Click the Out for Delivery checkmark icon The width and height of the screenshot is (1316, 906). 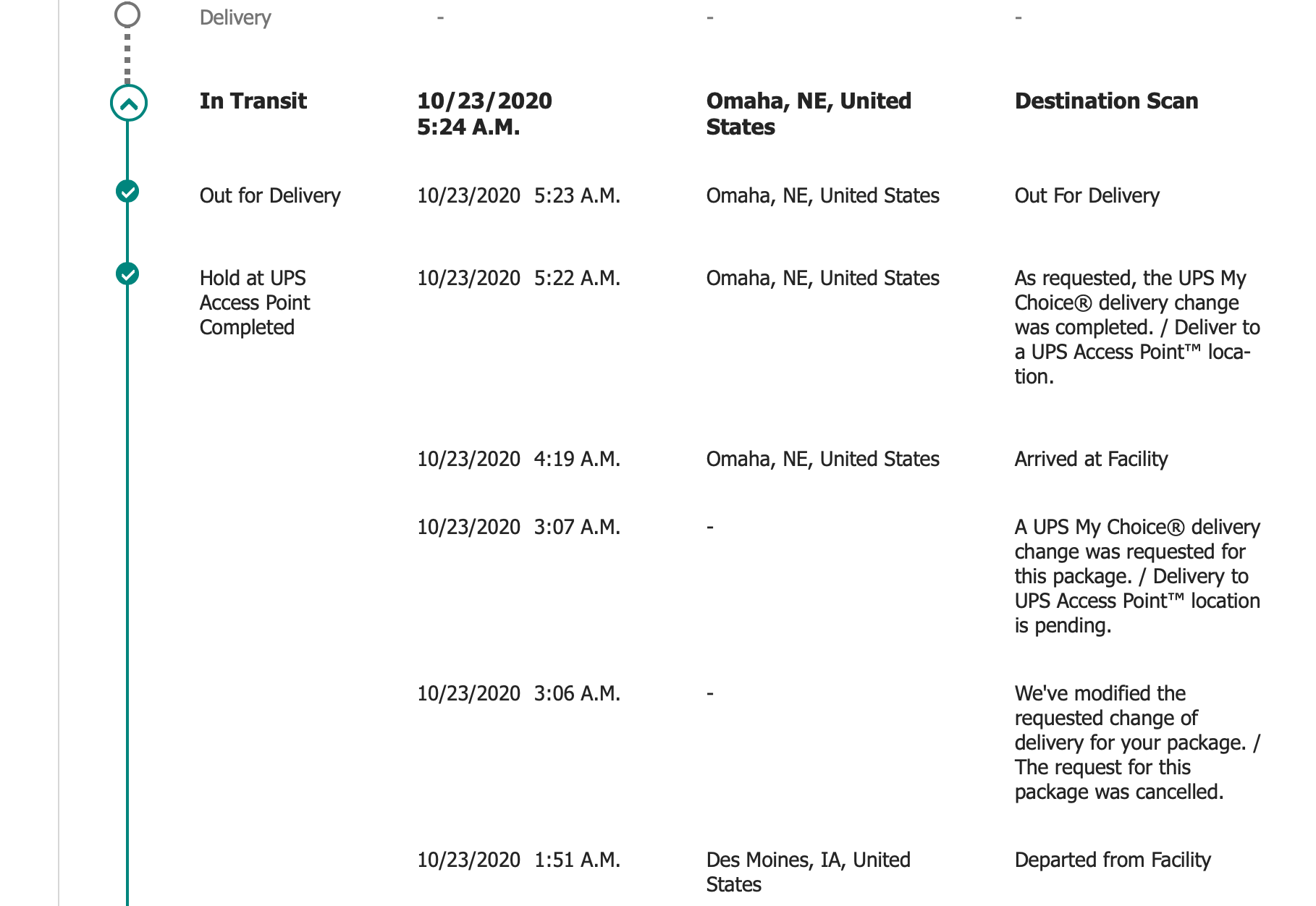pyautogui.click(x=127, y=192)
